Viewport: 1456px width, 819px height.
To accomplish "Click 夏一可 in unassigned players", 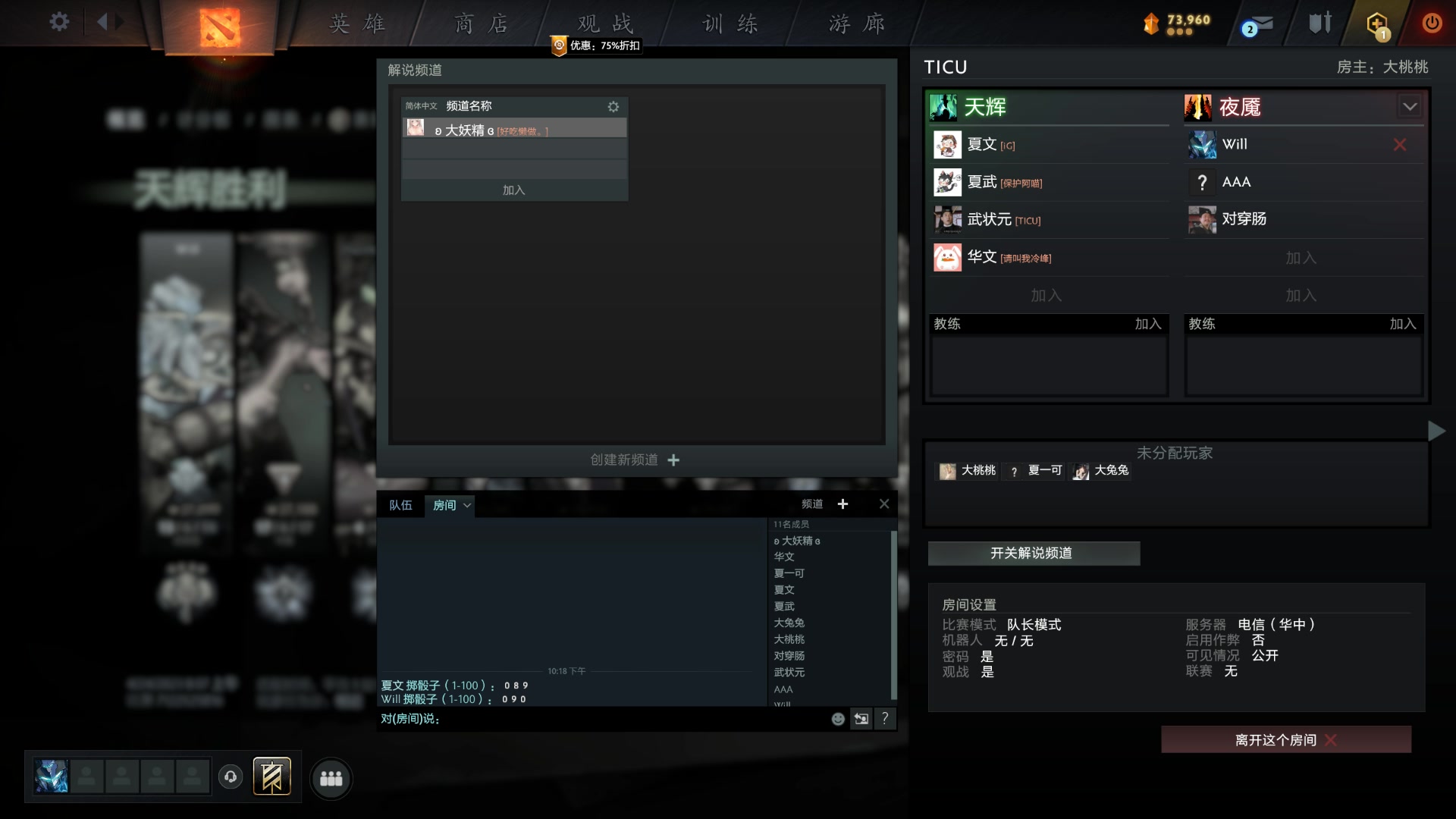I will pos(1035,471).
